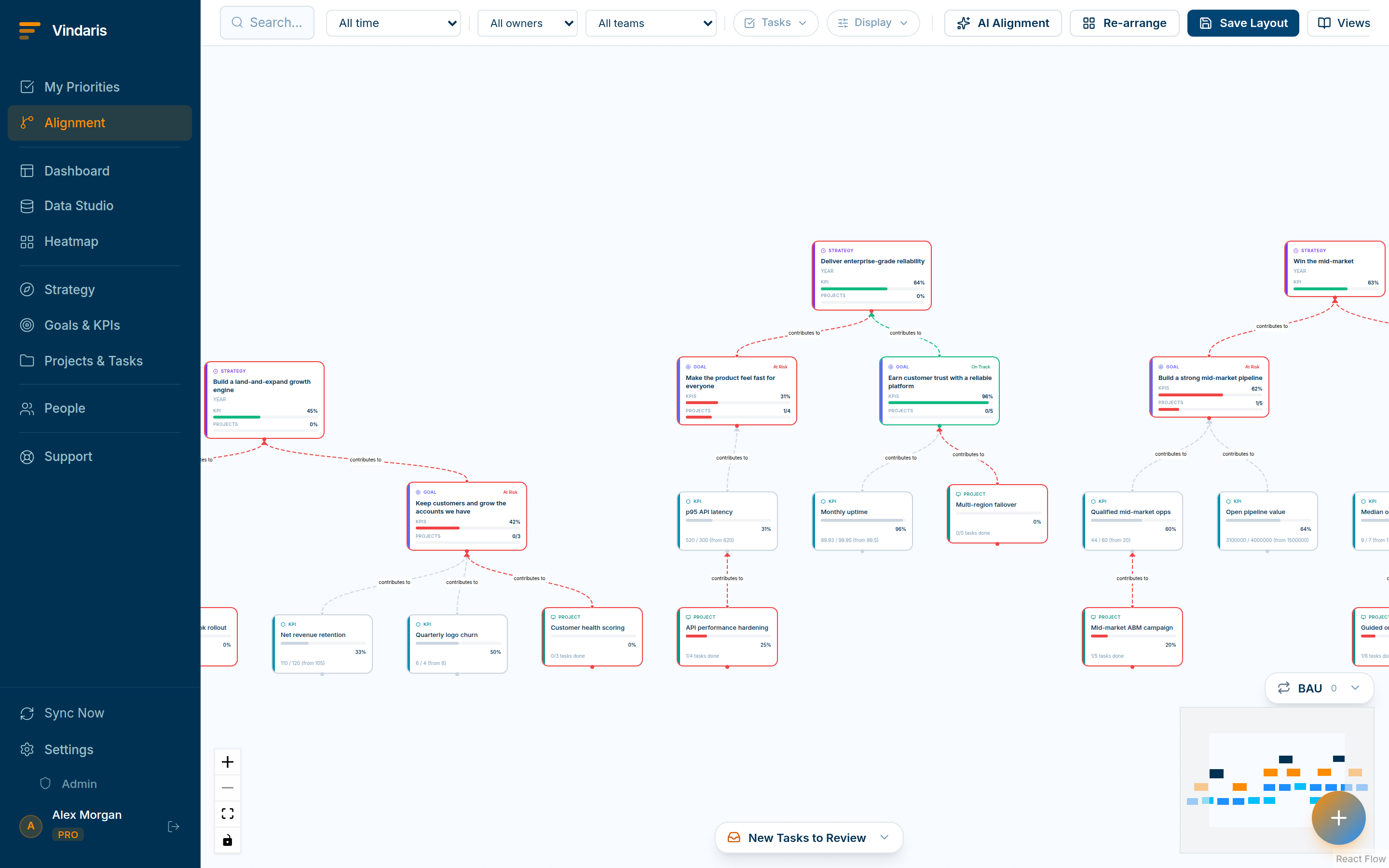Click the logout icon beside Alex Morgan
This screenshot has width=1389, height=868.
click(x=173, y=826)
